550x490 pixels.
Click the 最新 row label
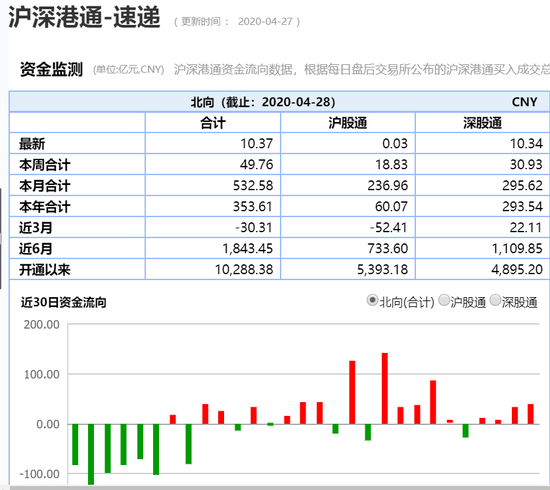(32, 144)
